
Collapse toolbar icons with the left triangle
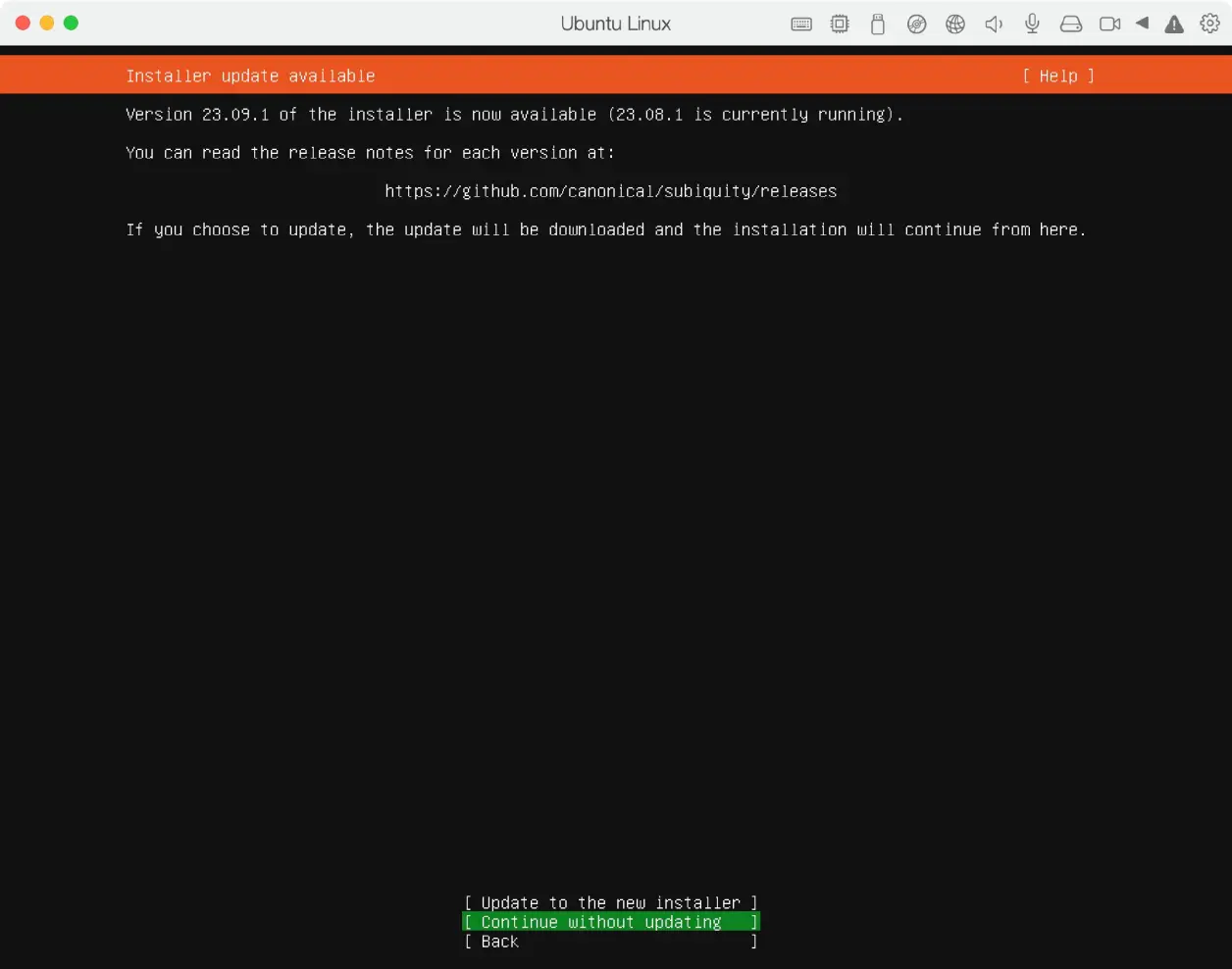(1142, 23)
